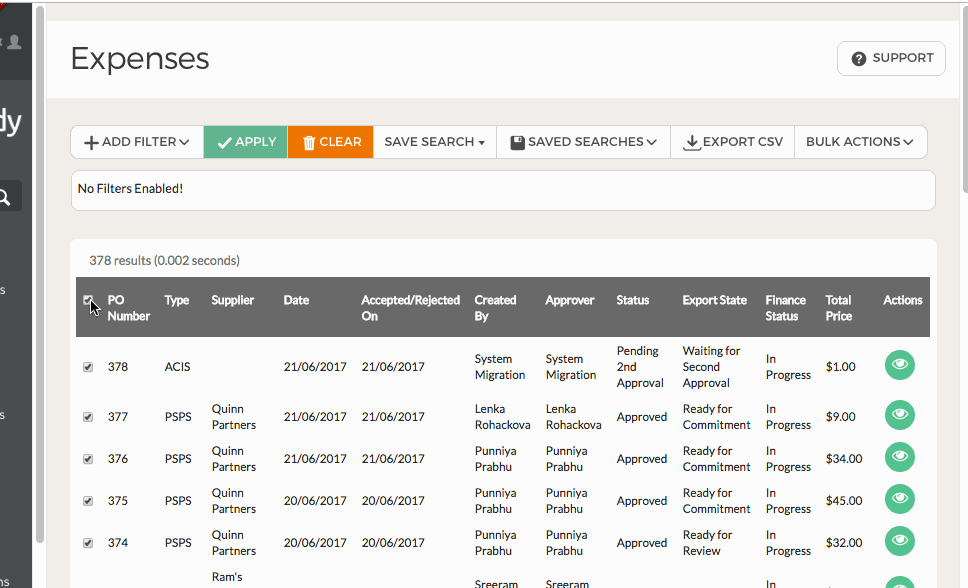Viewport: 968px width, 588px height.
Task: Click the user profile icon in sidebar
Action: (x=14, y=43)
